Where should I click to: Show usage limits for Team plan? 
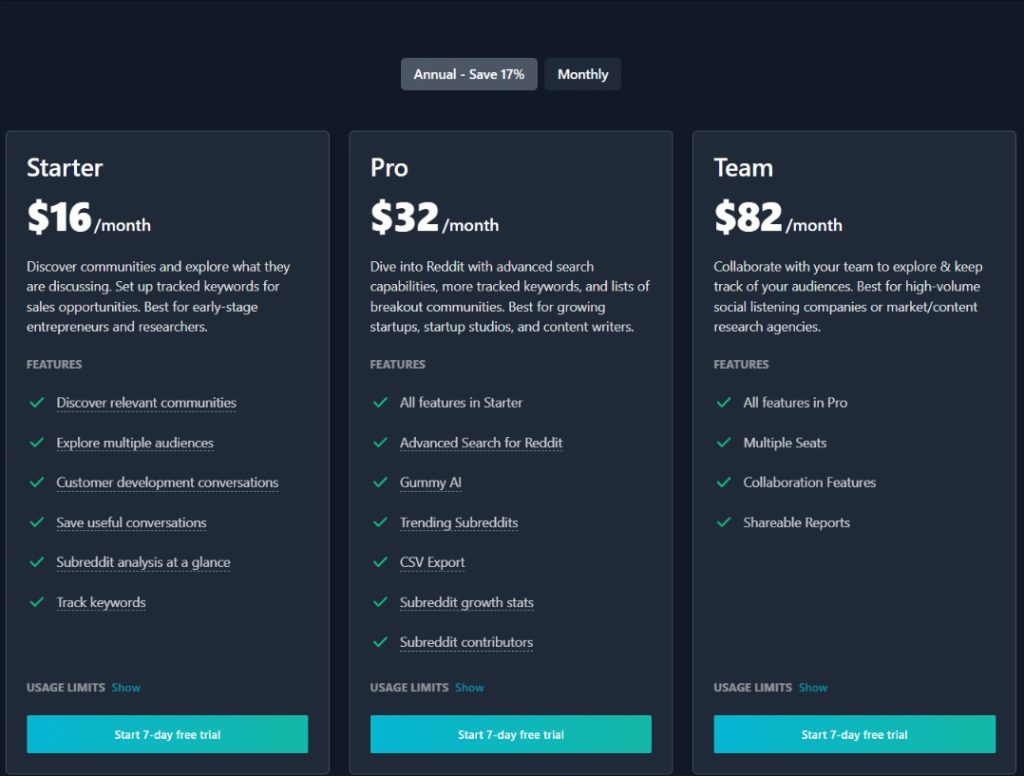coord(813,688)
